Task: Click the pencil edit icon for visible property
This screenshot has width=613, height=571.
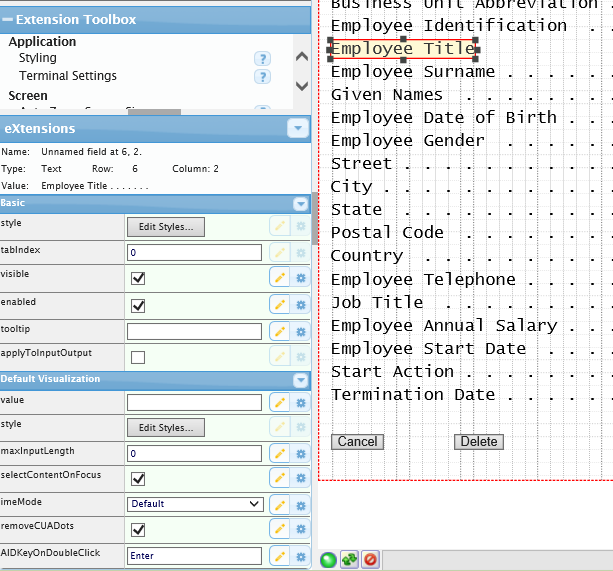Action: coord(279,278)
